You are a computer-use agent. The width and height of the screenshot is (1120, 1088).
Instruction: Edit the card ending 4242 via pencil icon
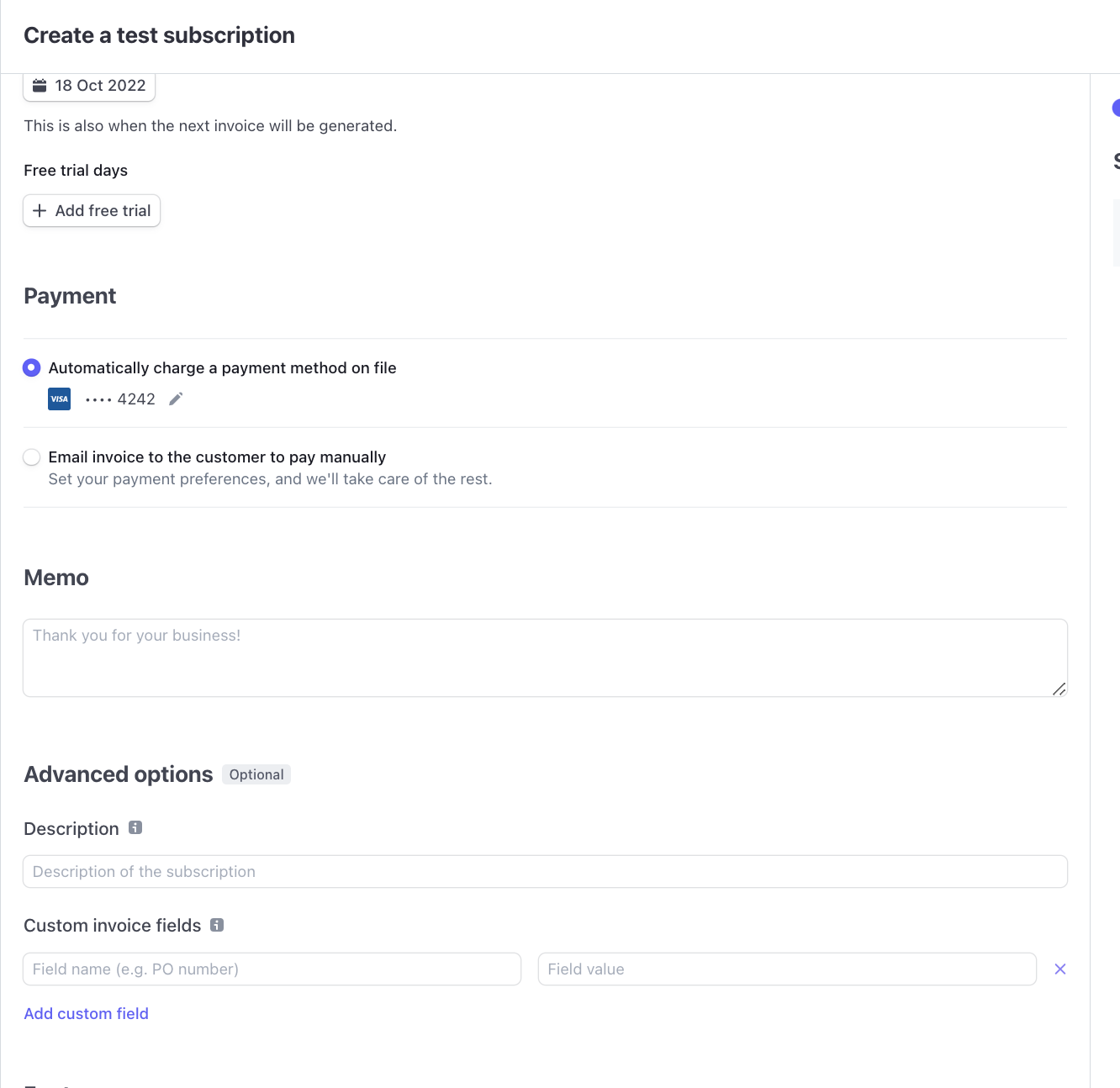[176, 399]
